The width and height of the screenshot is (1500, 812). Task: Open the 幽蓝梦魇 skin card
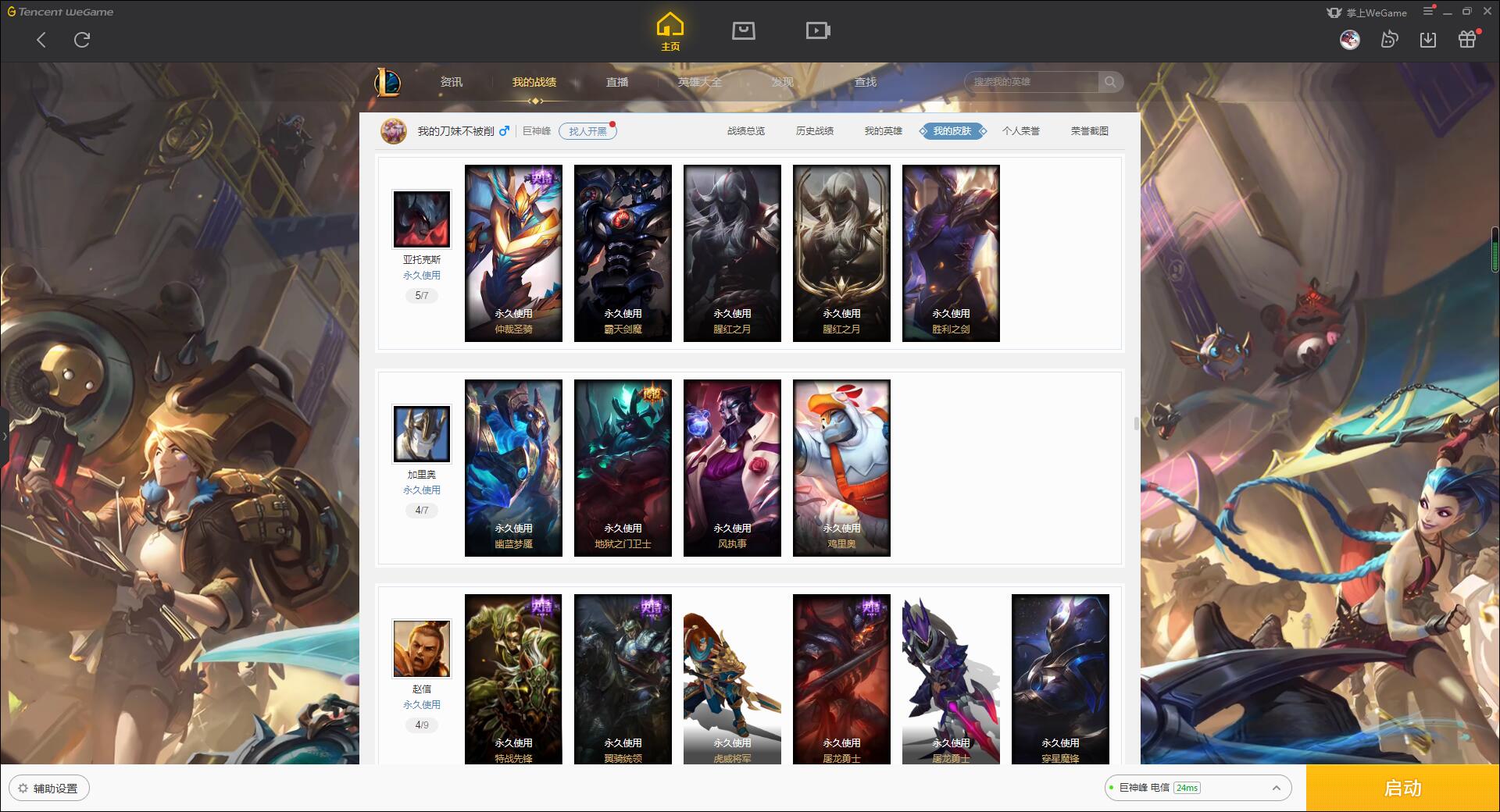coord(513,468)
